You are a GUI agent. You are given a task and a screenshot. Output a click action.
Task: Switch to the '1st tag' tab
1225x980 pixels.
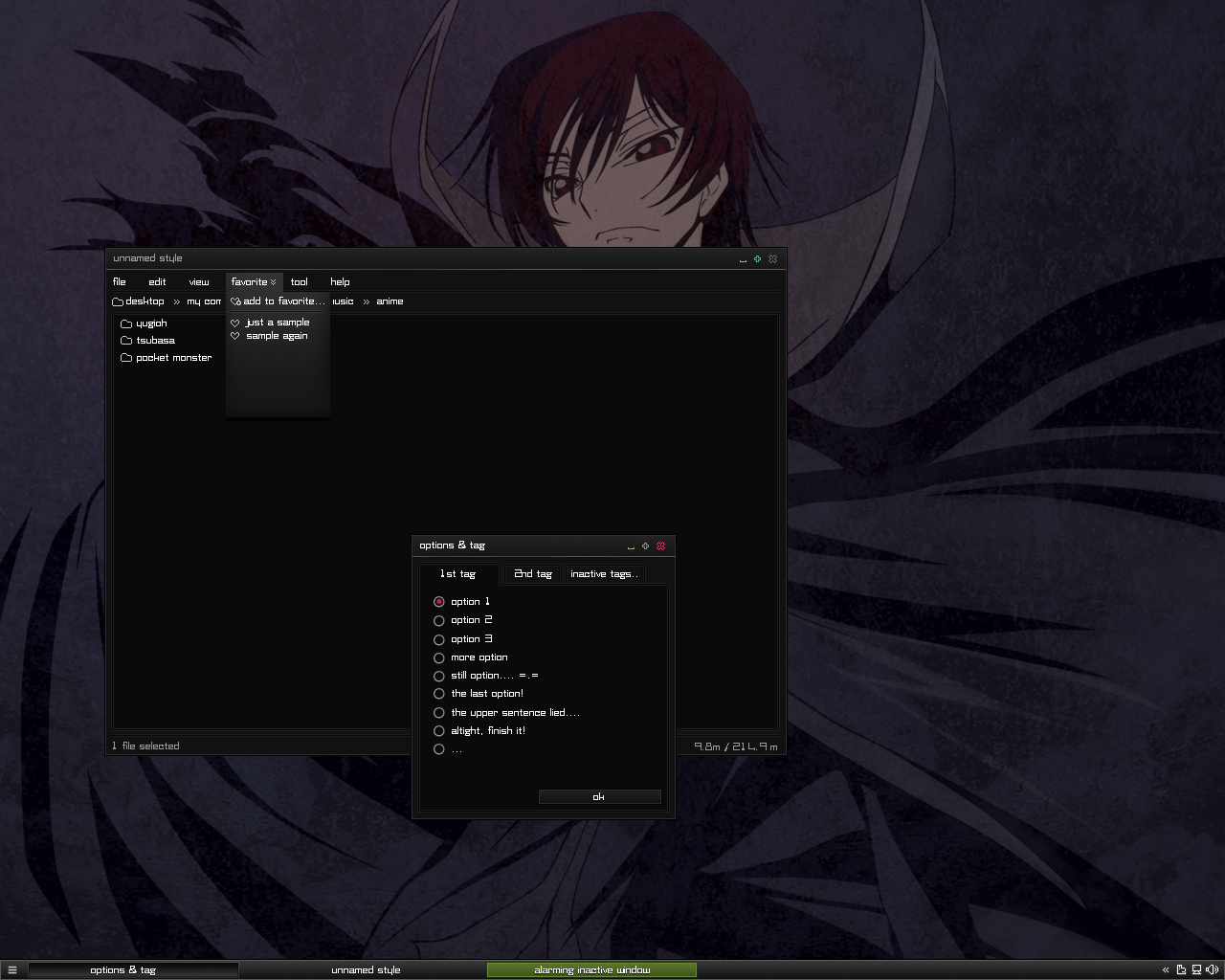[458, 574]
